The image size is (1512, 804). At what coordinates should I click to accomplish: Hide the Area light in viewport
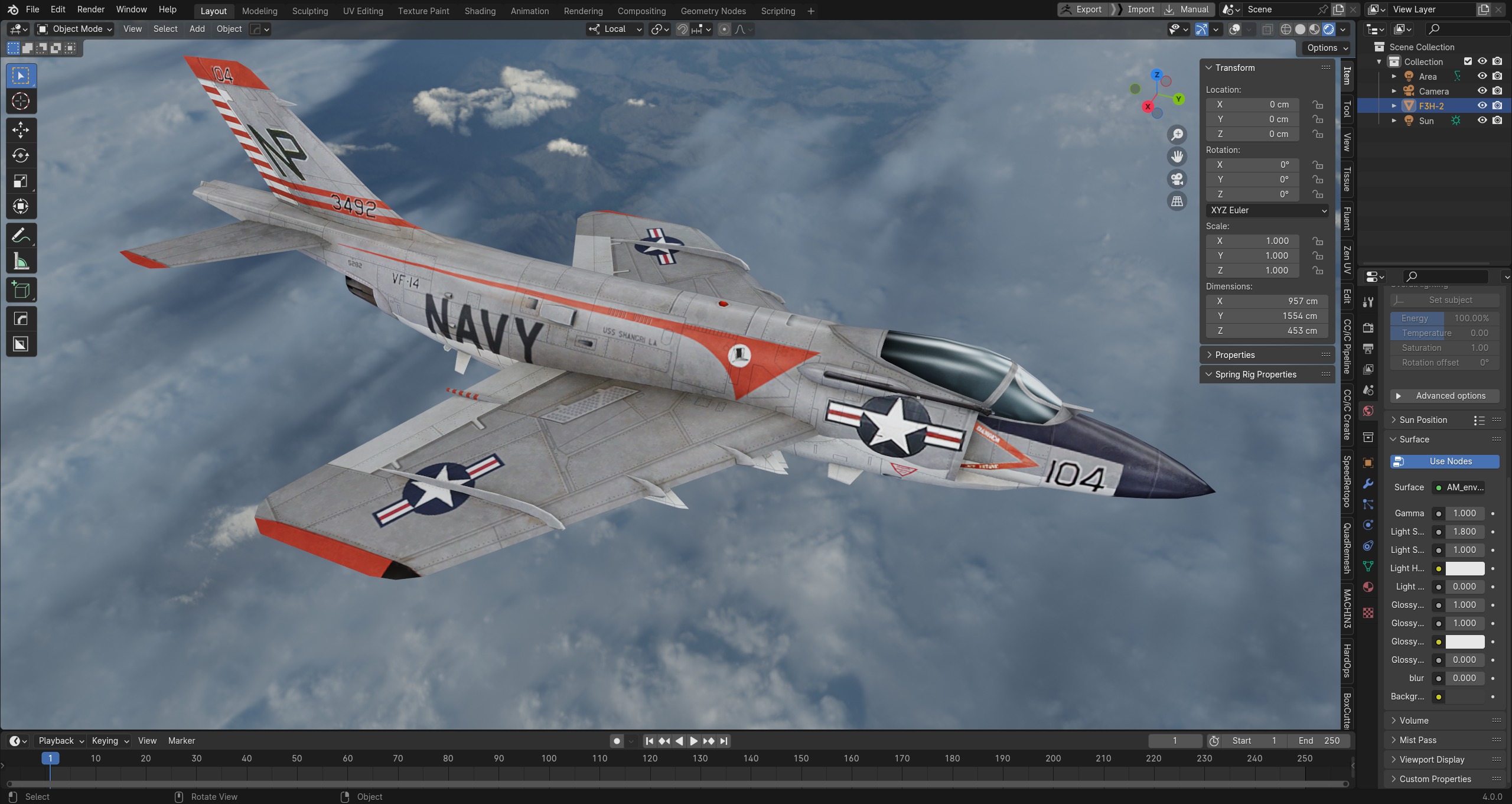tap(1482, 76)
